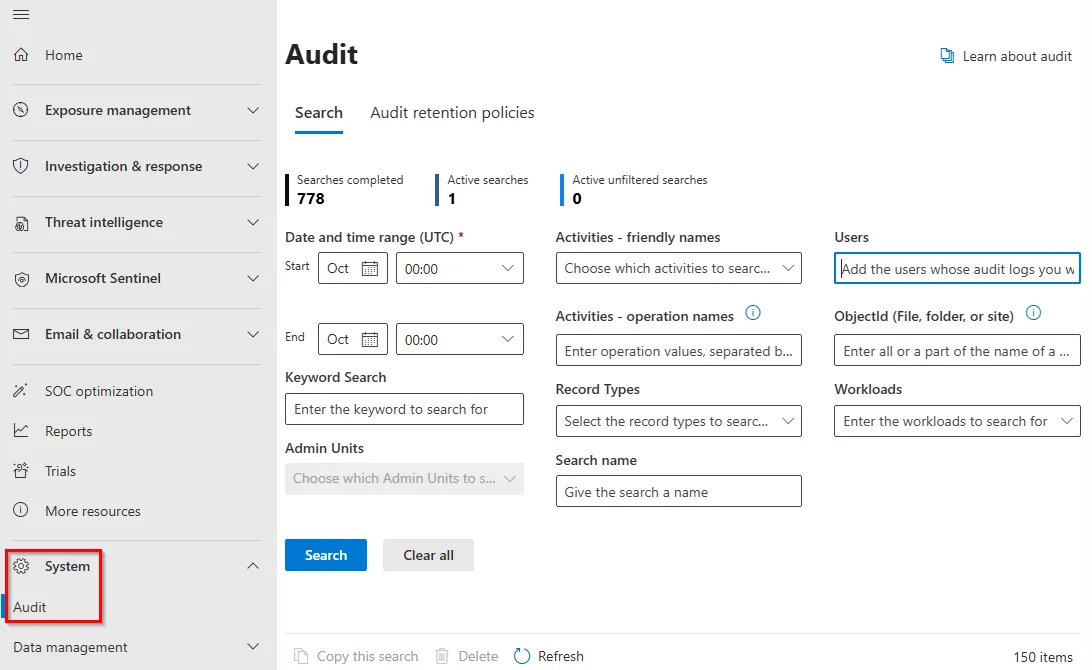
Task: Select Audit under System in sidebar
Action: click(30, 607)
